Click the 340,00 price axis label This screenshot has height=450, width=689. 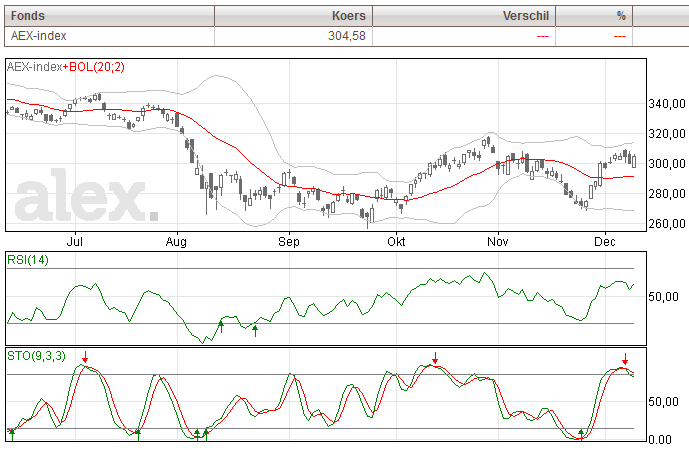click(667, 104)
